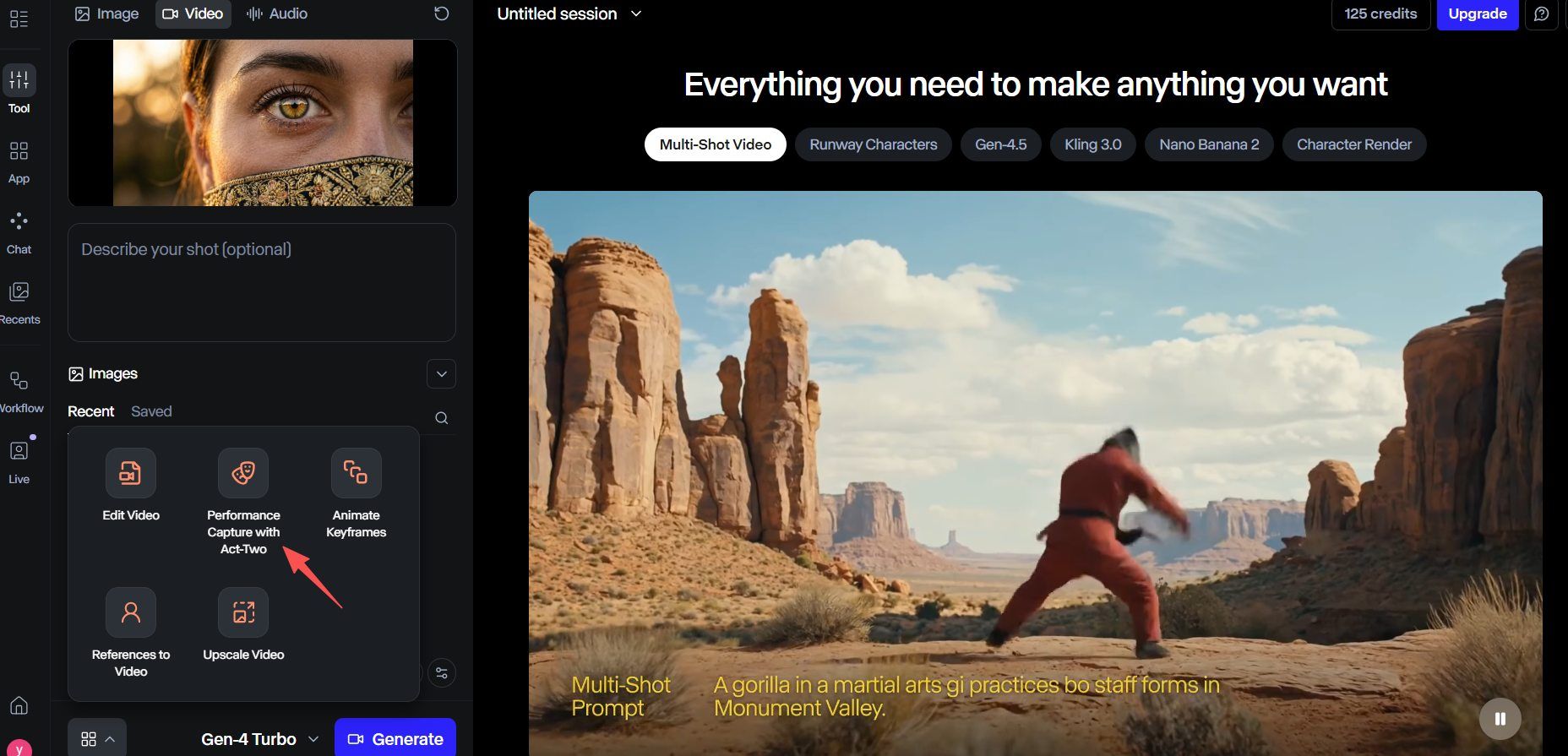The width and height of the screenshot is (1568, 756).
Task: Collapse the Images section chevron
Action: [441, 374]
